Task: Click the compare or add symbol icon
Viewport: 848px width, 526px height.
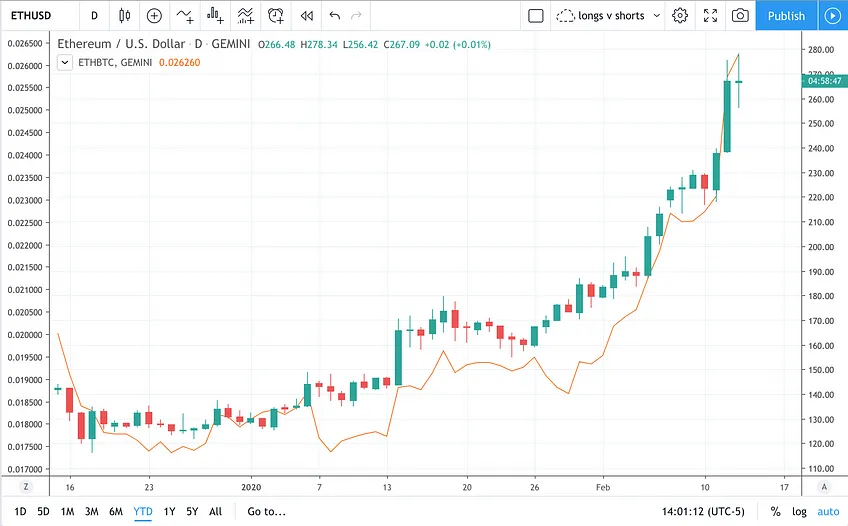Action: click(154, 16)
